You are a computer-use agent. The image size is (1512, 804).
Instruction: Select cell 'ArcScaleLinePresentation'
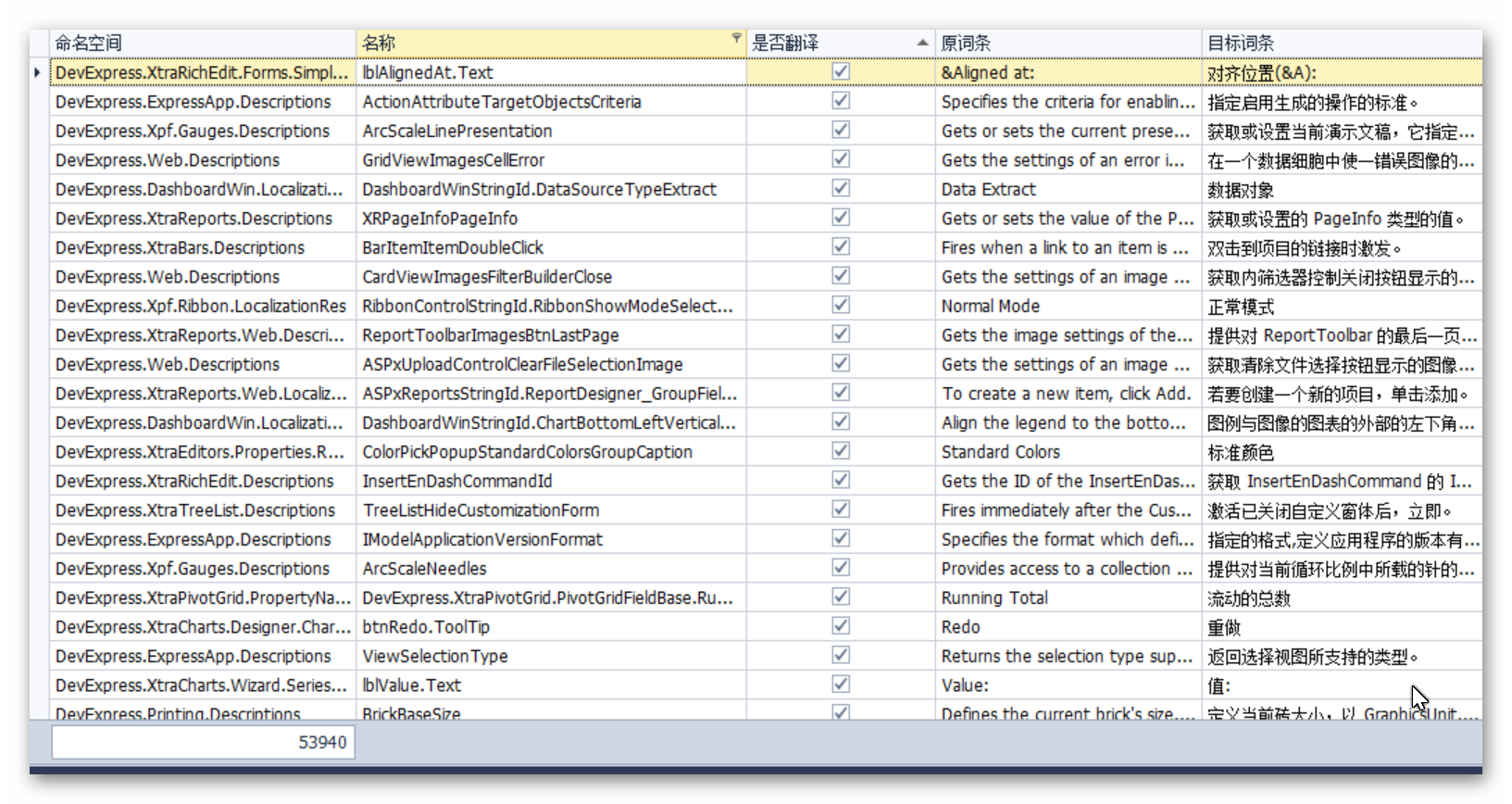pyautogui.click(x=552, y=131)
